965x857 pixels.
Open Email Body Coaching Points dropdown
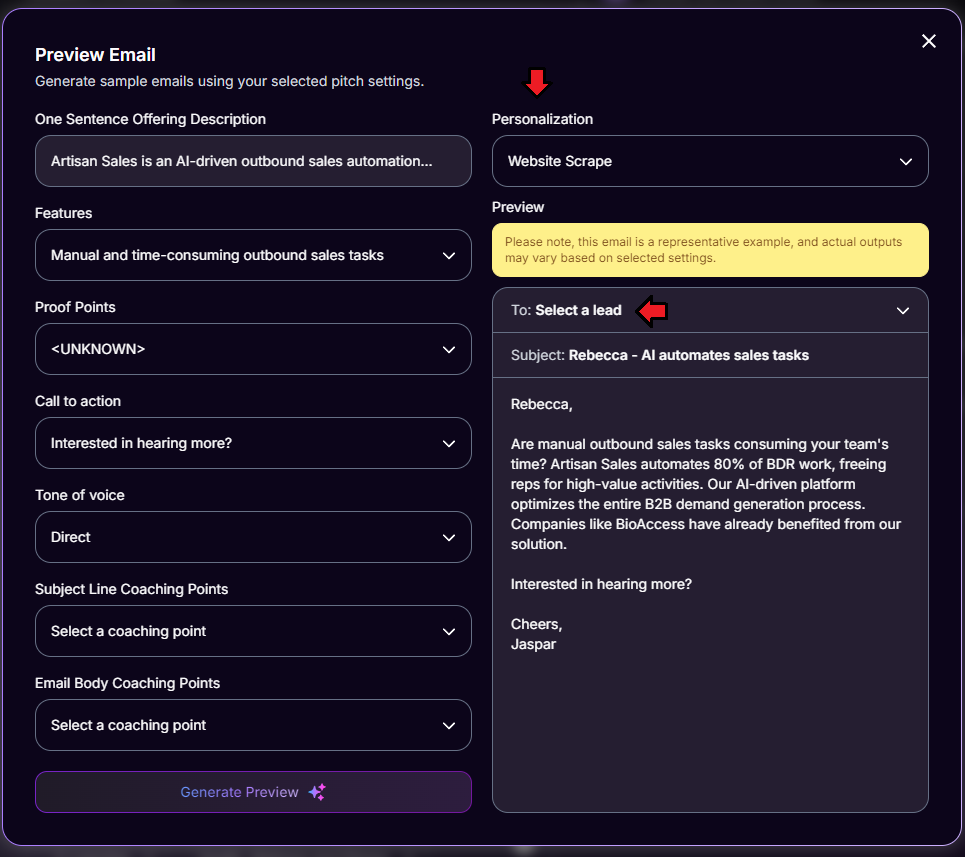tap(253, 725)
